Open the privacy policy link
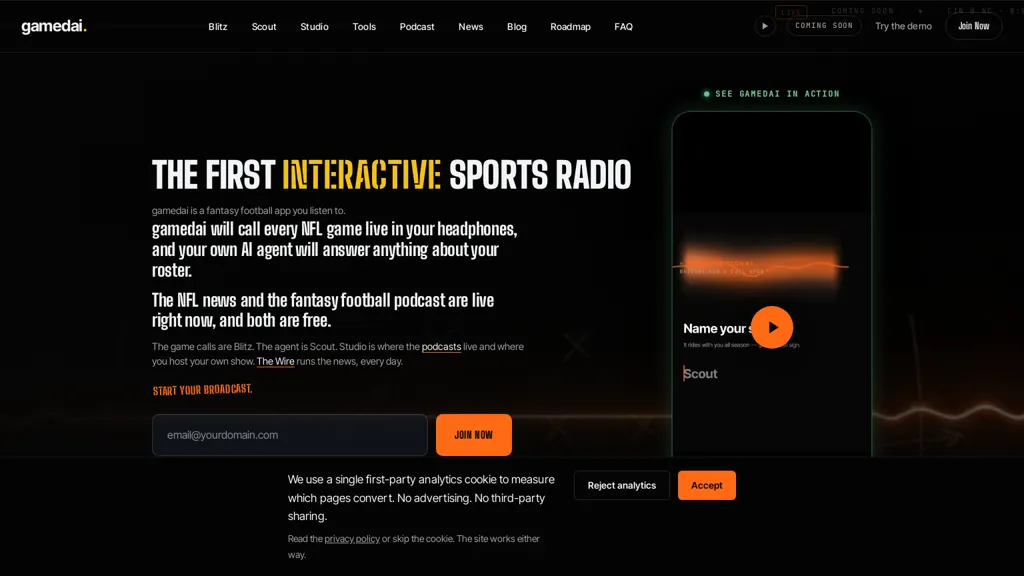Viewport: 1024px width, 576px height. tap(352, 539)
